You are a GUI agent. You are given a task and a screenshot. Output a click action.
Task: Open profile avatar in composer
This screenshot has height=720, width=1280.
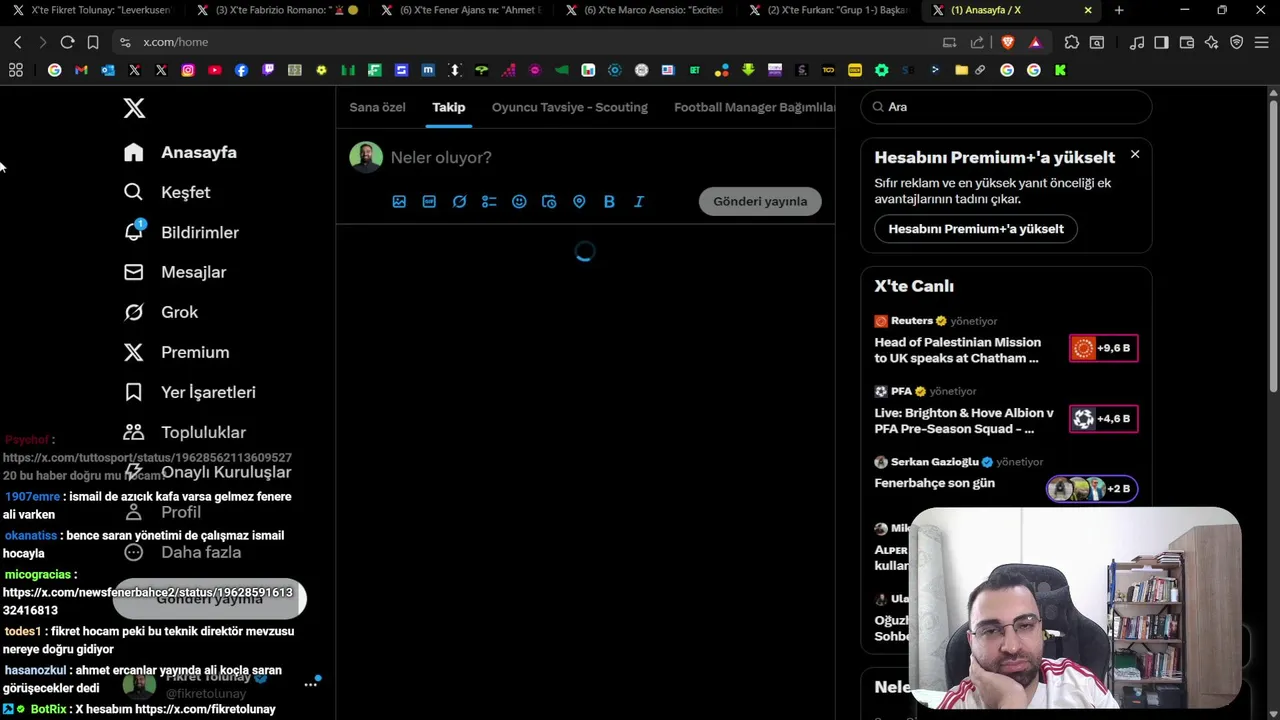(366, 157)
